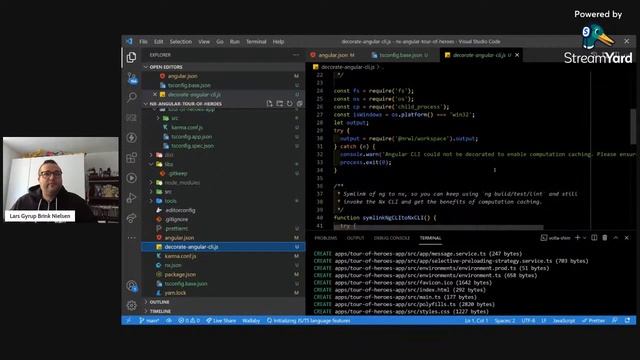The width and height of the screenshot is (640, 360).
Task: Expand the Timeline section
Action: [160, 311]
